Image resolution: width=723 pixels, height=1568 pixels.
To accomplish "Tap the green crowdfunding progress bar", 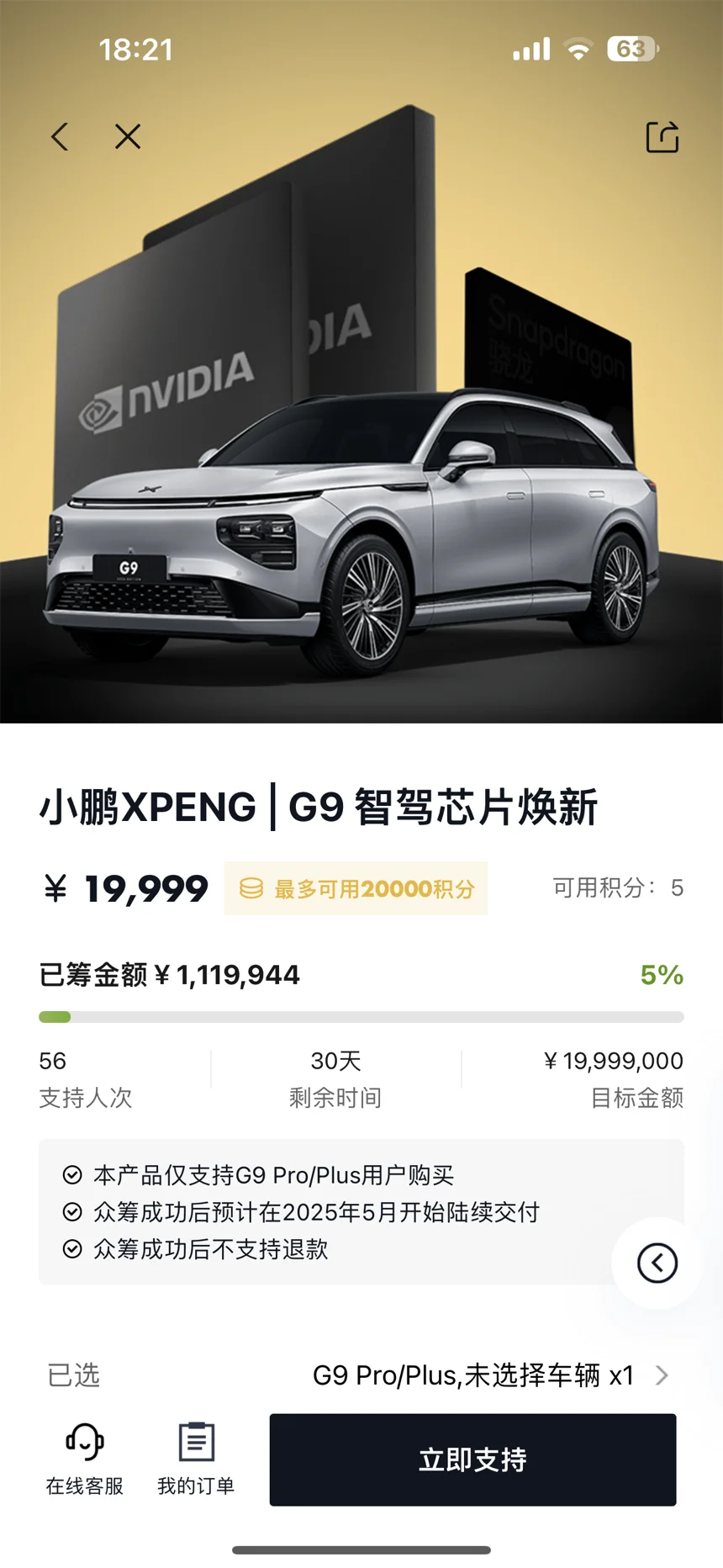I will (x=361, y=1017).
